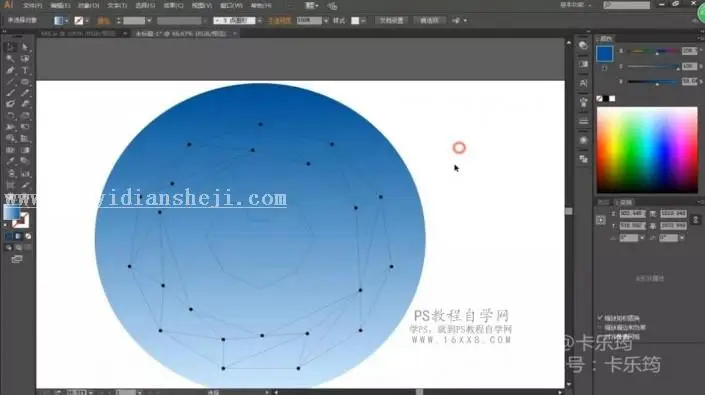Click the black swatch below the sliders
The image size is (705, 395).
(606, 98)
